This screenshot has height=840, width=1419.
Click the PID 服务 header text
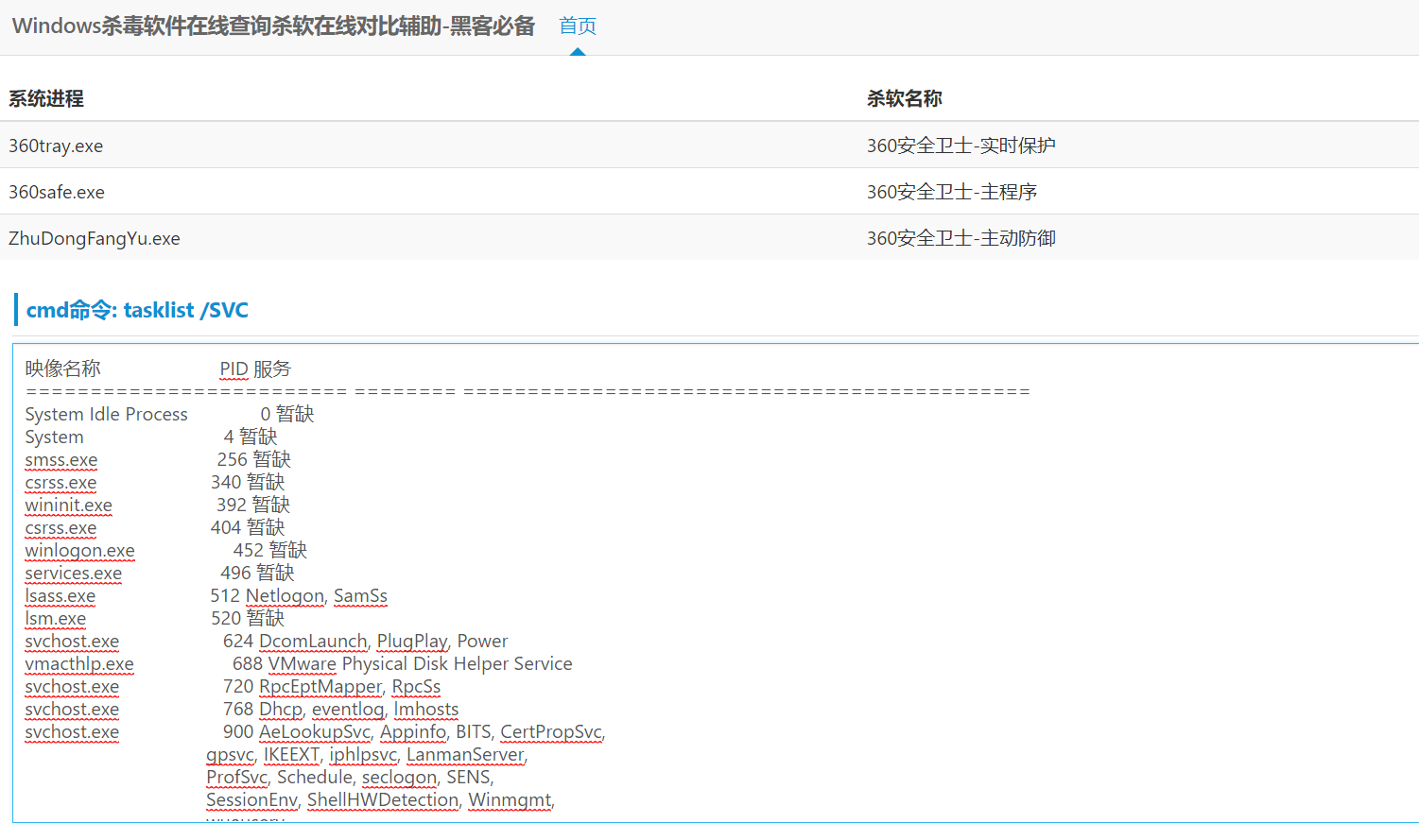[255, 369]
